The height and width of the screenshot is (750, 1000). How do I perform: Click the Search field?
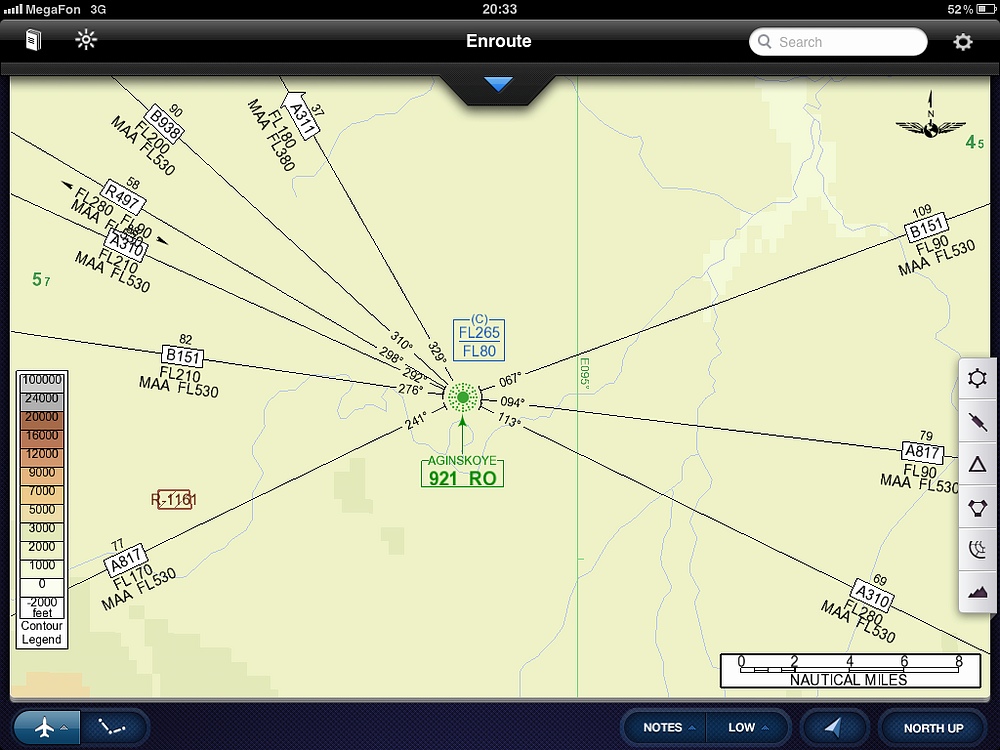838,42
